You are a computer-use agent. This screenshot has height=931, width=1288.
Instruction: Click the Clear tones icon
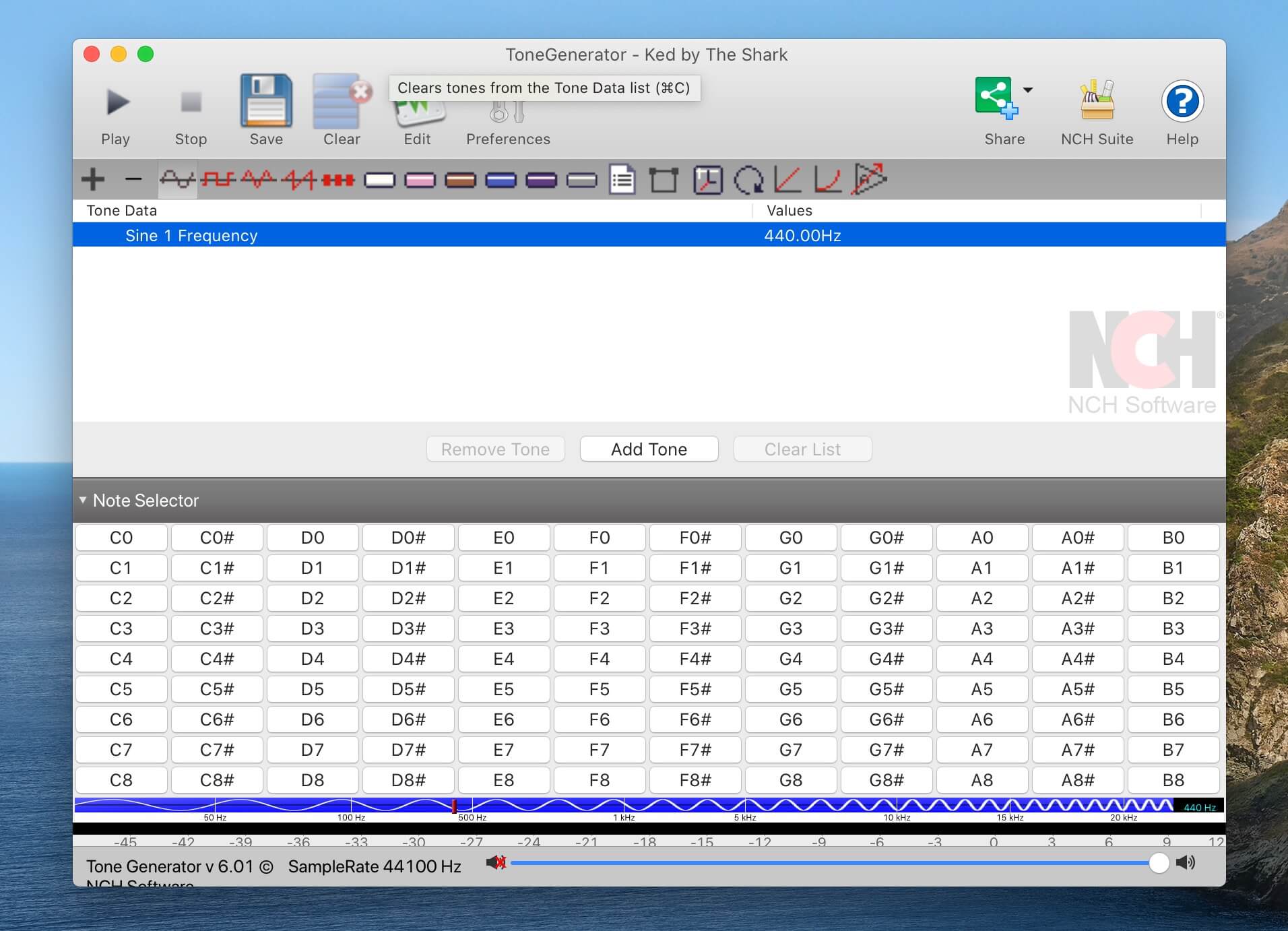point(342,101)
